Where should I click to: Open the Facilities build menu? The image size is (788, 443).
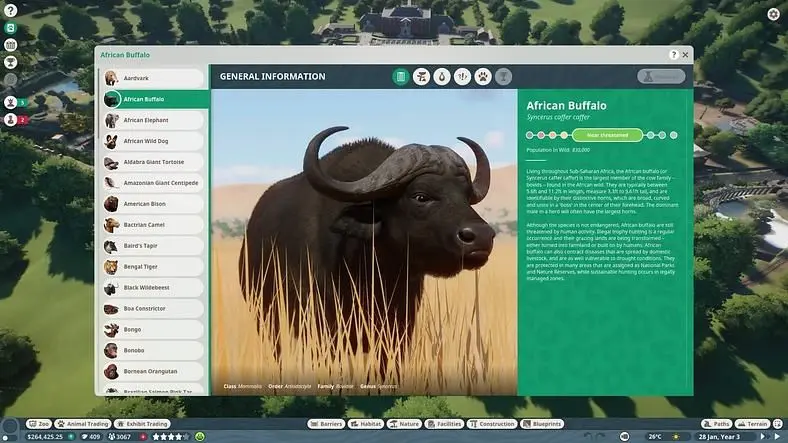click(444, 424)
